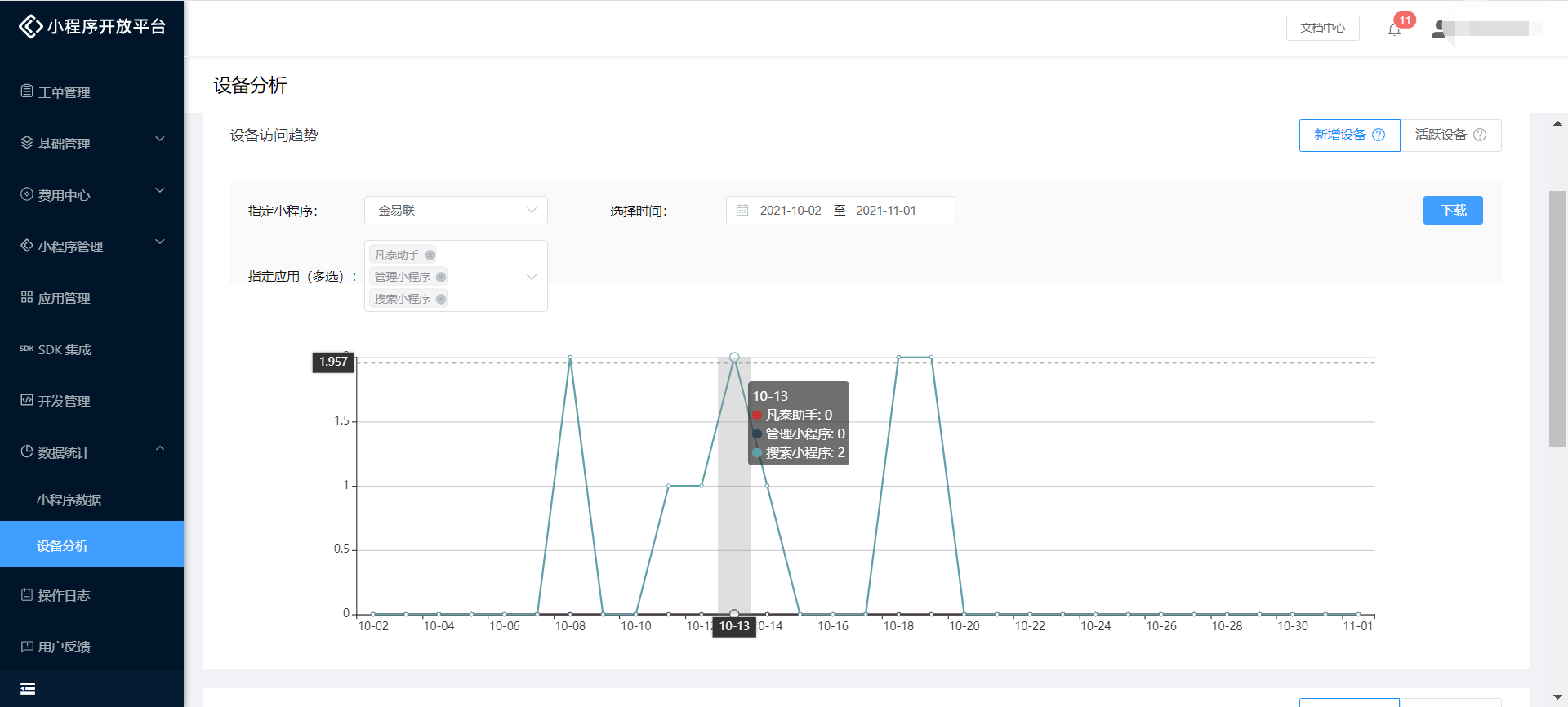Screen dimensions: 1568x707
Task: Click help icon beside 新增设备
Action: (x=1379, y=135)
